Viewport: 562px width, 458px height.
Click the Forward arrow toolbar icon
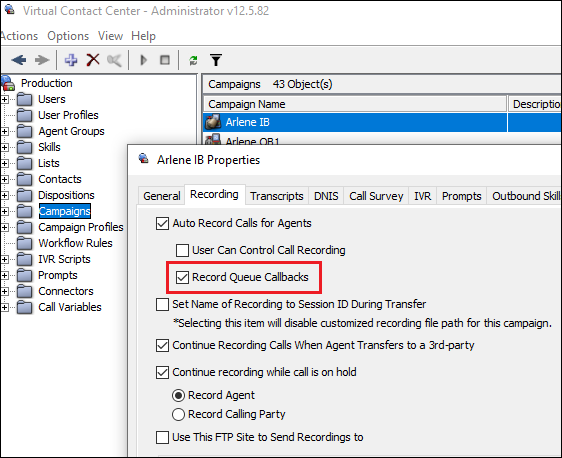tap(42, 60)
